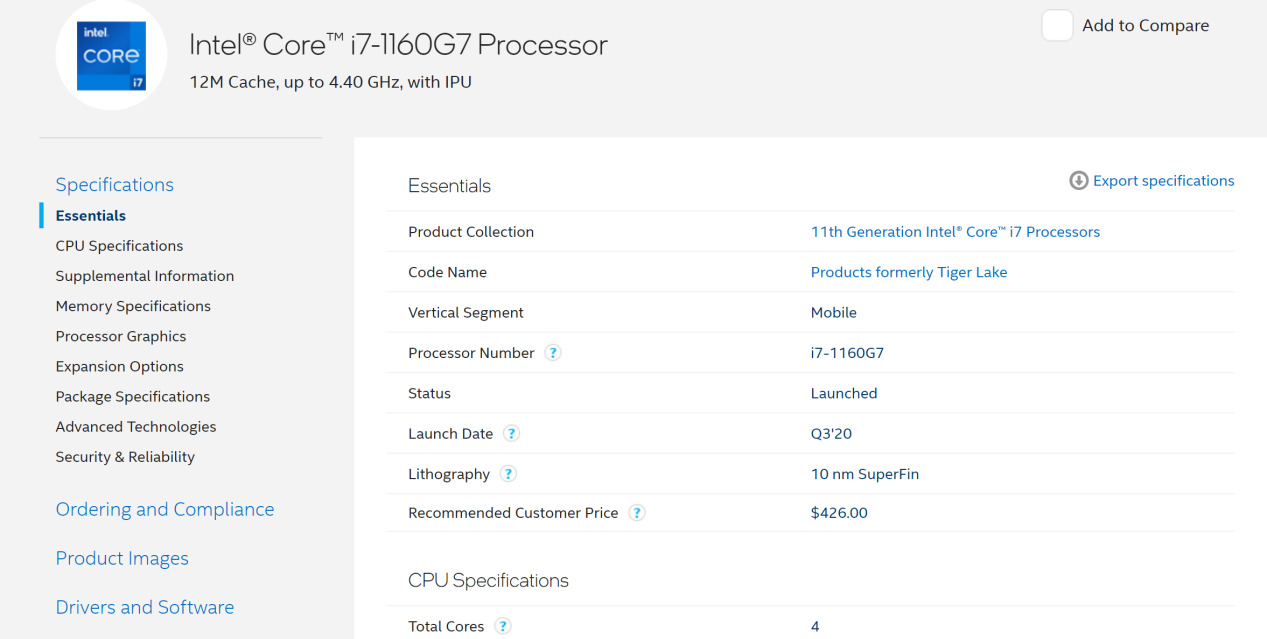Click the Export specifications download icon
This screenshot has height=639, width=1267.
pos(1078,181)
